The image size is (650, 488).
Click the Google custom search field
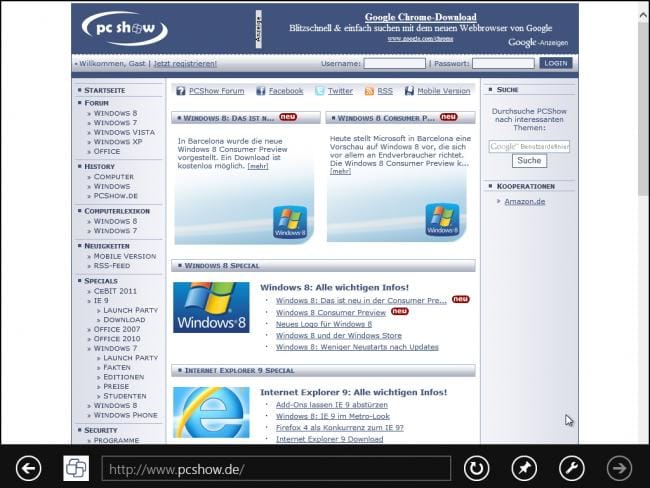(529, 146)
